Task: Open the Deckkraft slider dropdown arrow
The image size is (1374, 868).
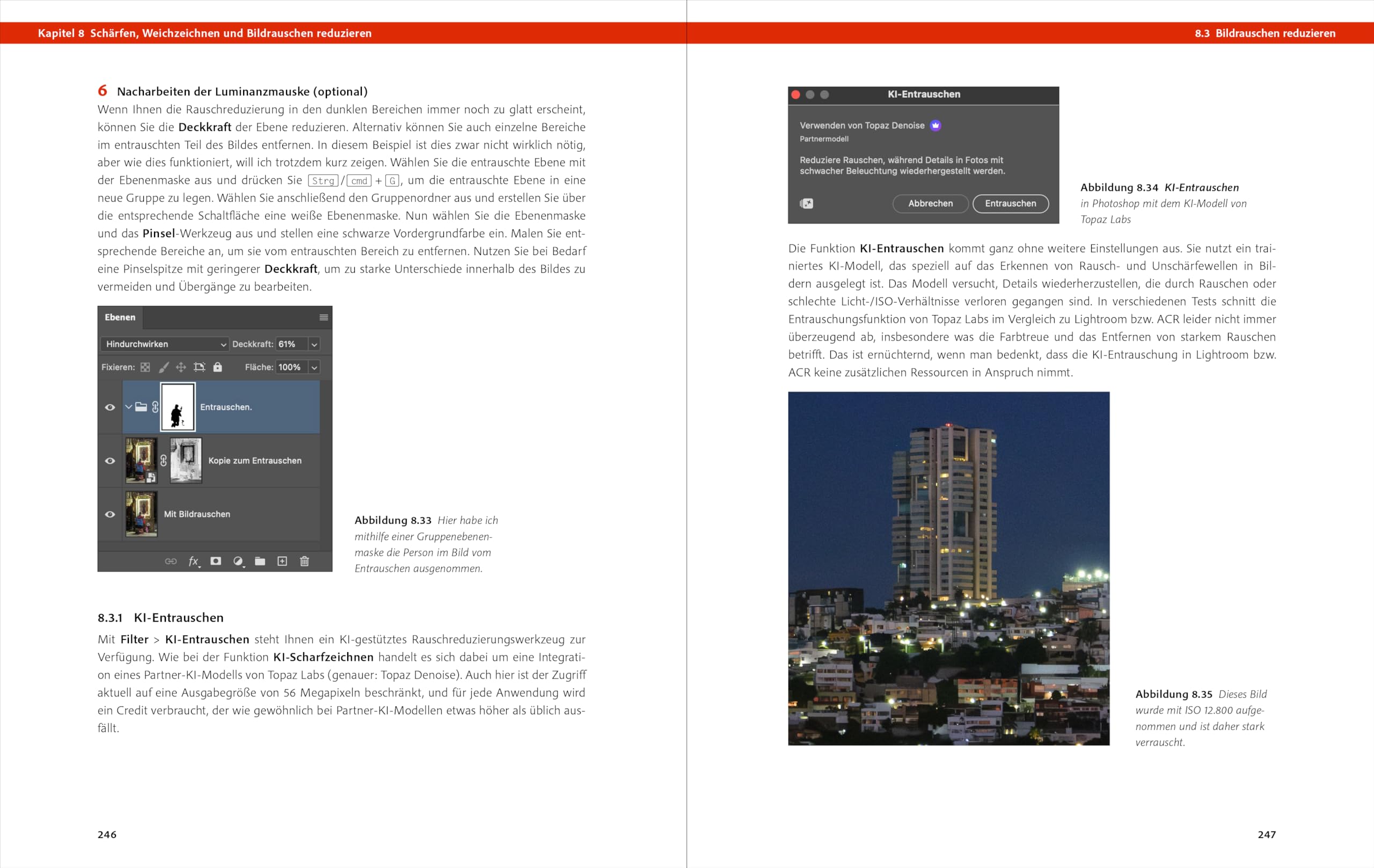Action: 314,344
